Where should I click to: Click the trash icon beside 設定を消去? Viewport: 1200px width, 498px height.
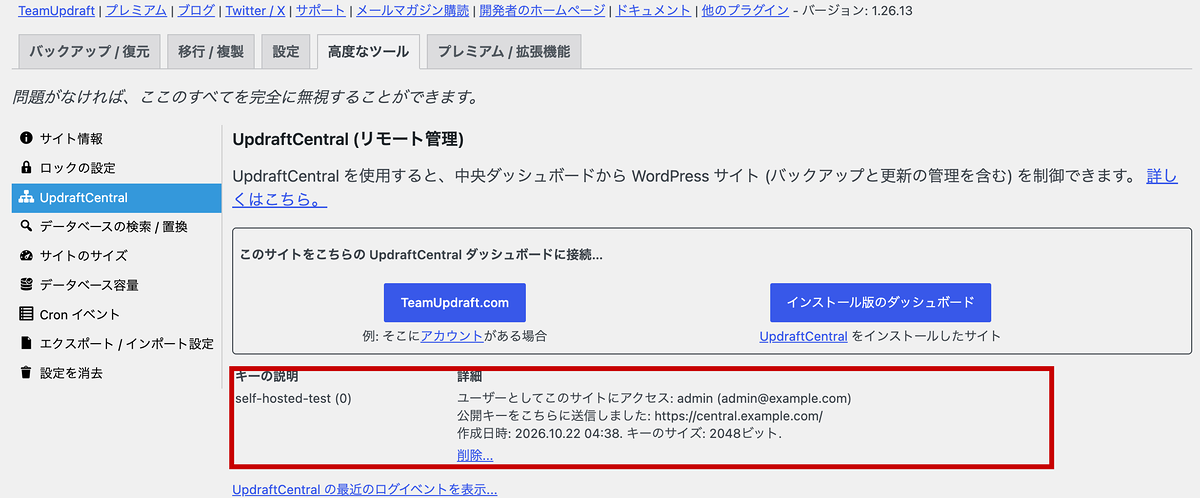pos(26,373)
